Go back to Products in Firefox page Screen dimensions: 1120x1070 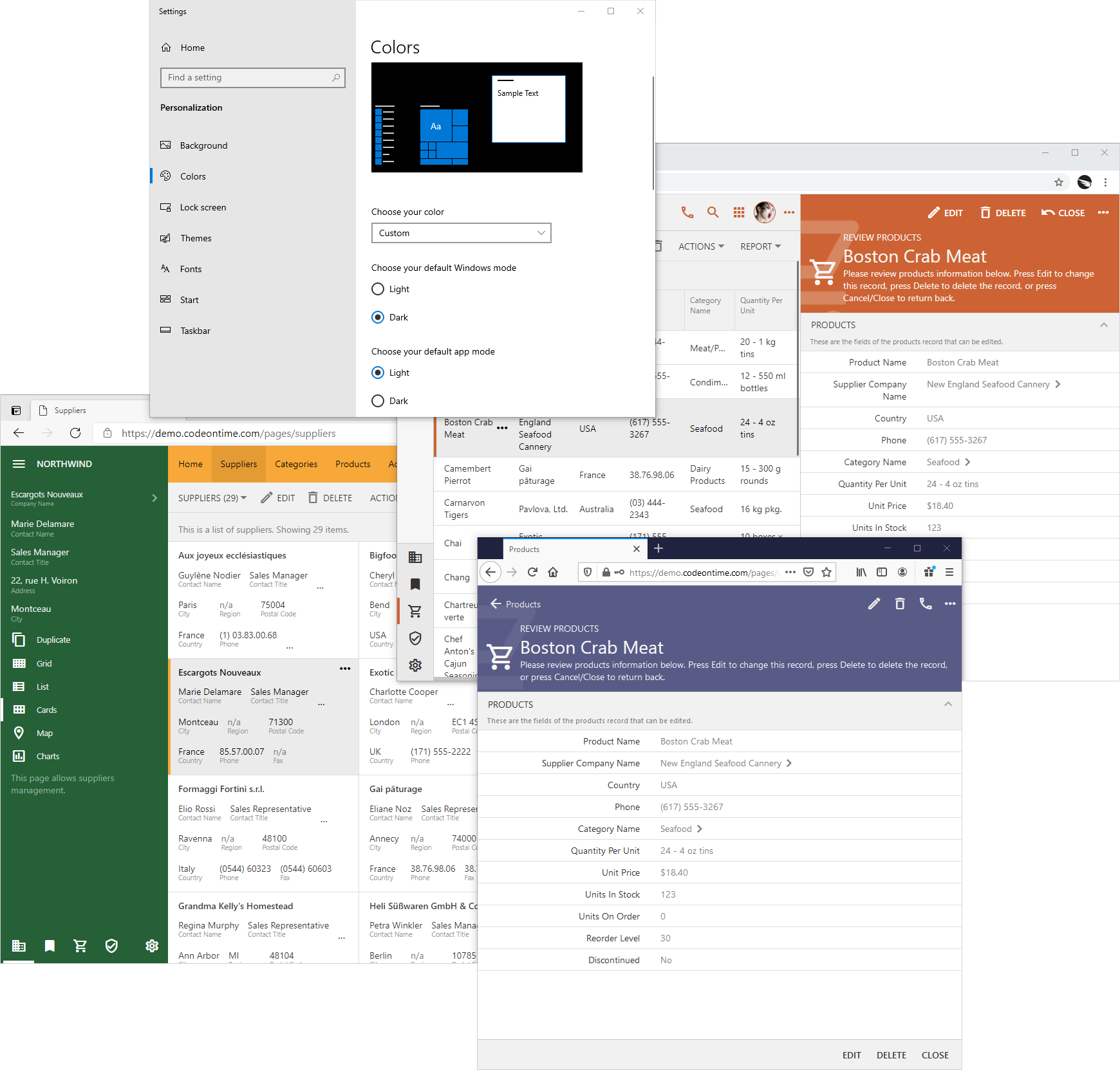516,604
